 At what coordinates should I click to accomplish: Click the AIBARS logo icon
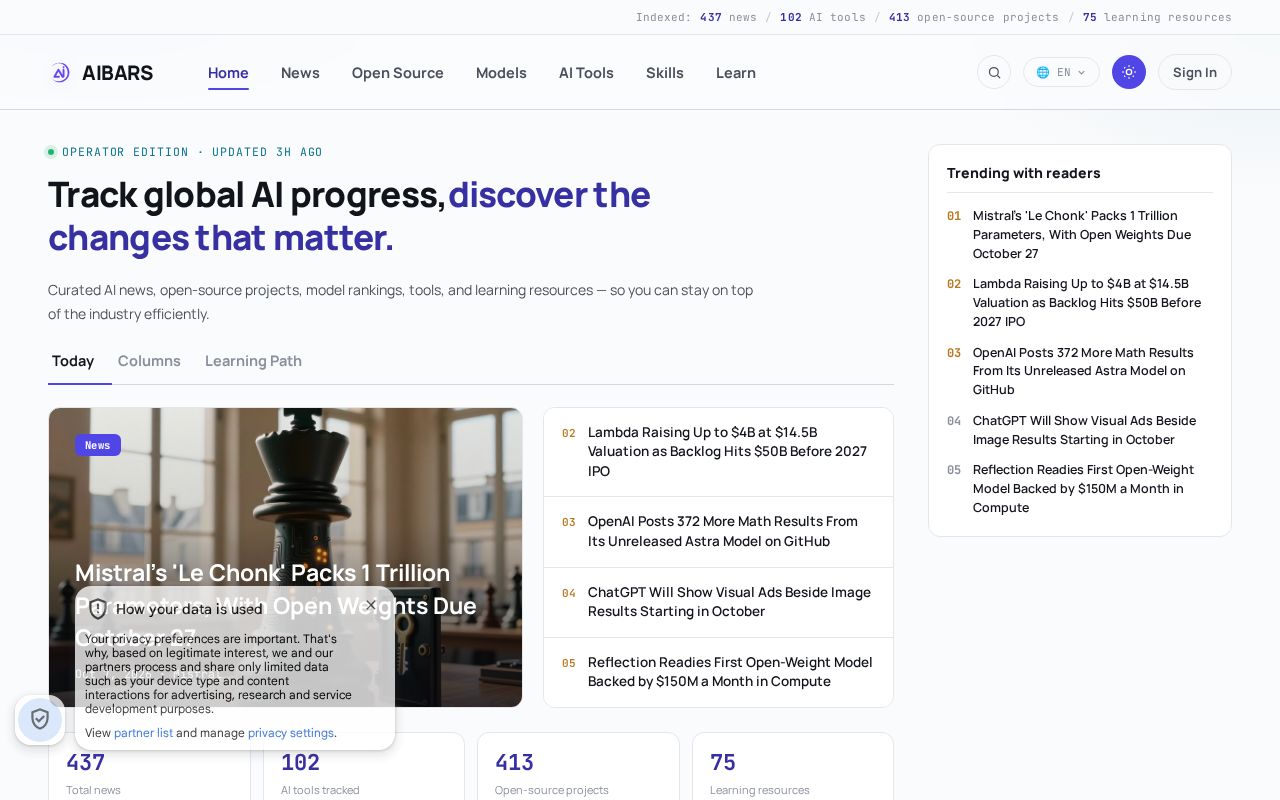(x=61, y=72)
